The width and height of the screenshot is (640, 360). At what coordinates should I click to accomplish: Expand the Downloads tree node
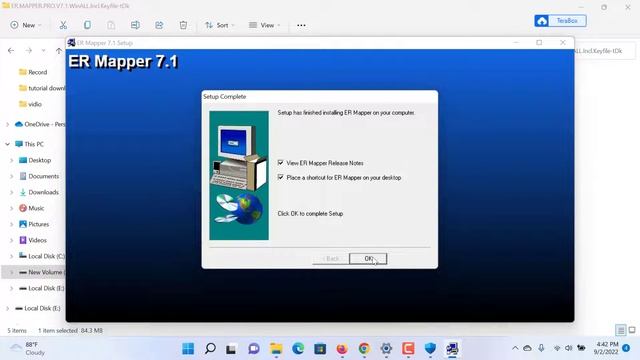11,192
